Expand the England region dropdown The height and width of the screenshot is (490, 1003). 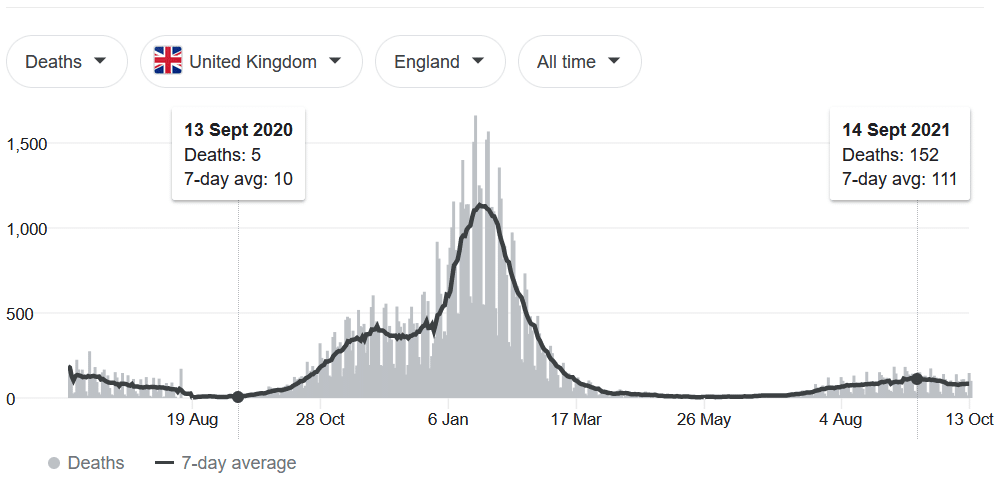(x=439, y=62)
